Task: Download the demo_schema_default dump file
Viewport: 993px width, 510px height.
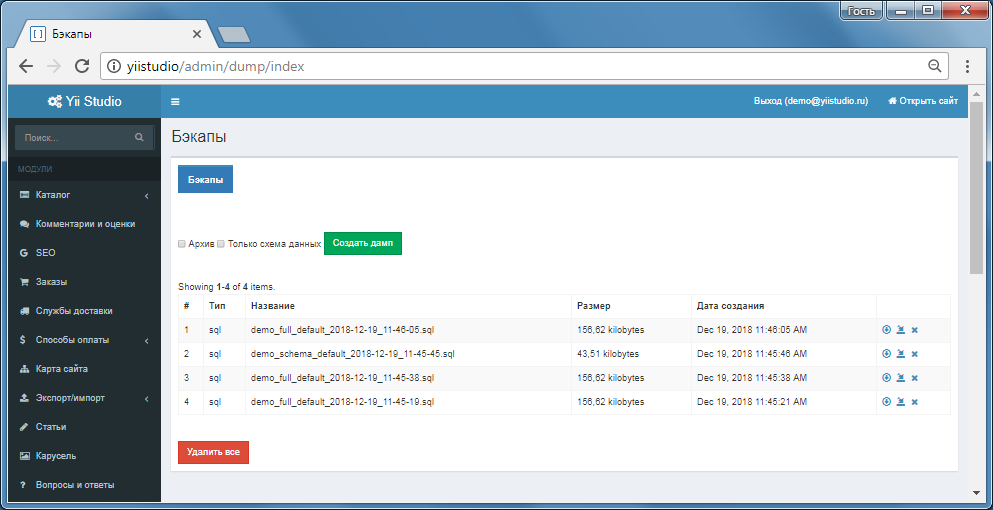Action: [x=887, y=354]
